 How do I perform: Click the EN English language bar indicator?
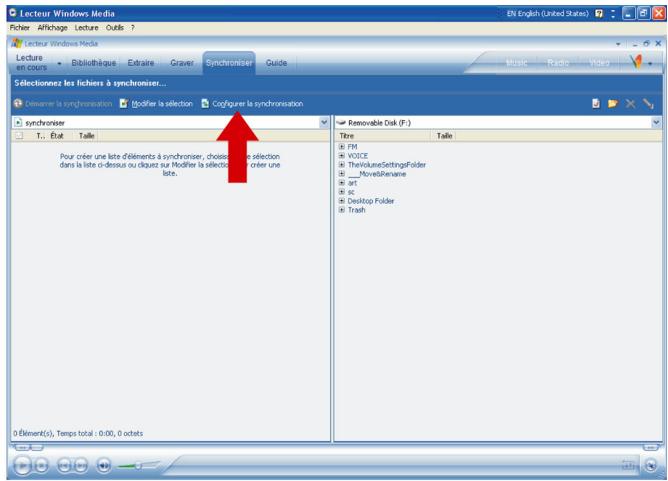(547, 14)
